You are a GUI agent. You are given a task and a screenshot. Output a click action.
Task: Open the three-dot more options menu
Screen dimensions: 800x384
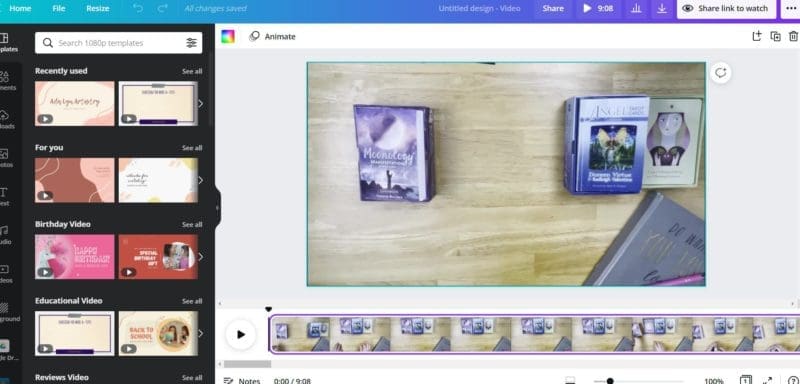[x=791, y=9]
